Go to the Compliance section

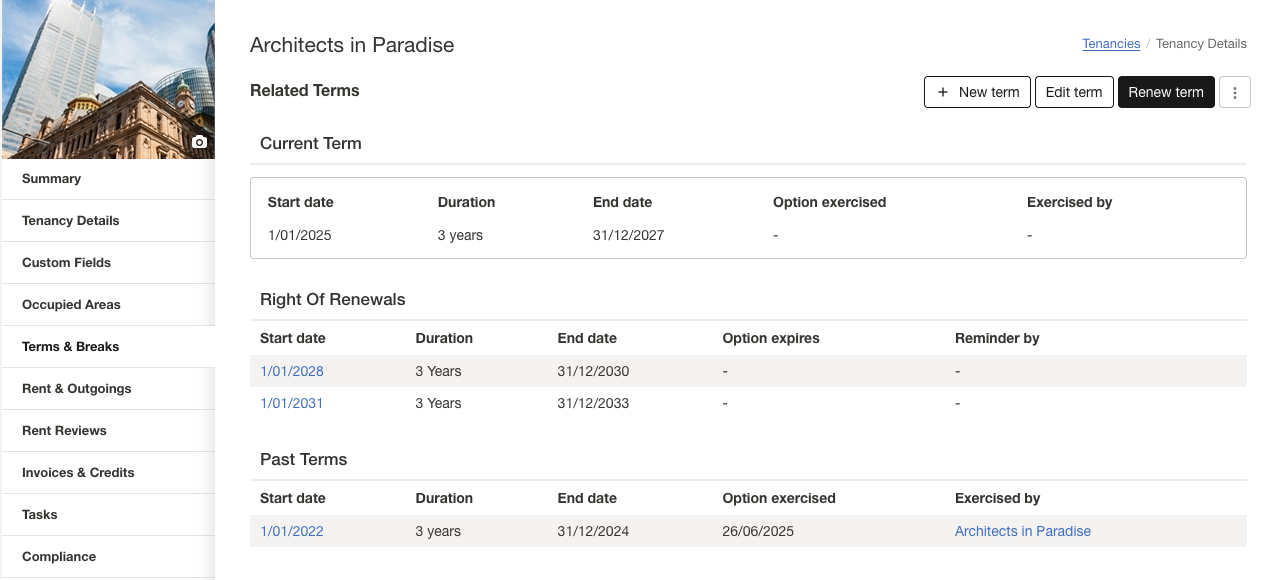[59, 557]
